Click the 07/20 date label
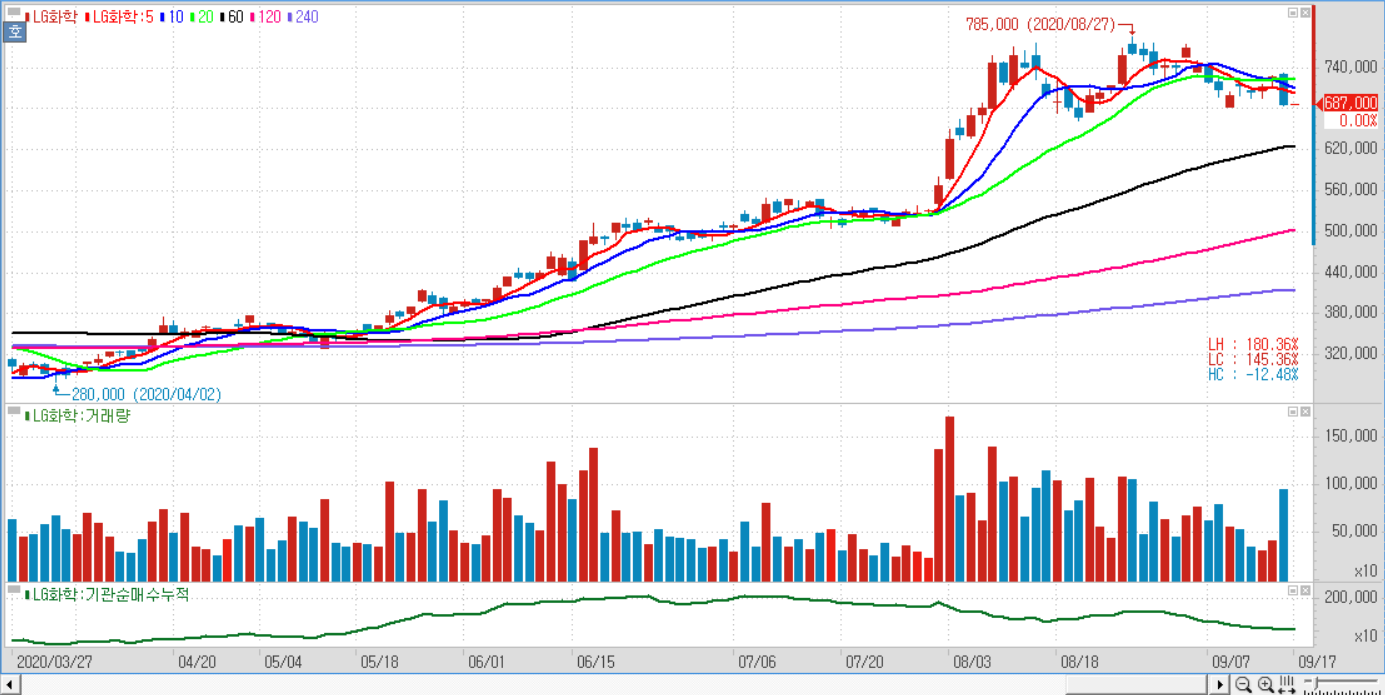Image resolution: width=1385 pixels, height=695 pixels. click(x=864, y=662)
